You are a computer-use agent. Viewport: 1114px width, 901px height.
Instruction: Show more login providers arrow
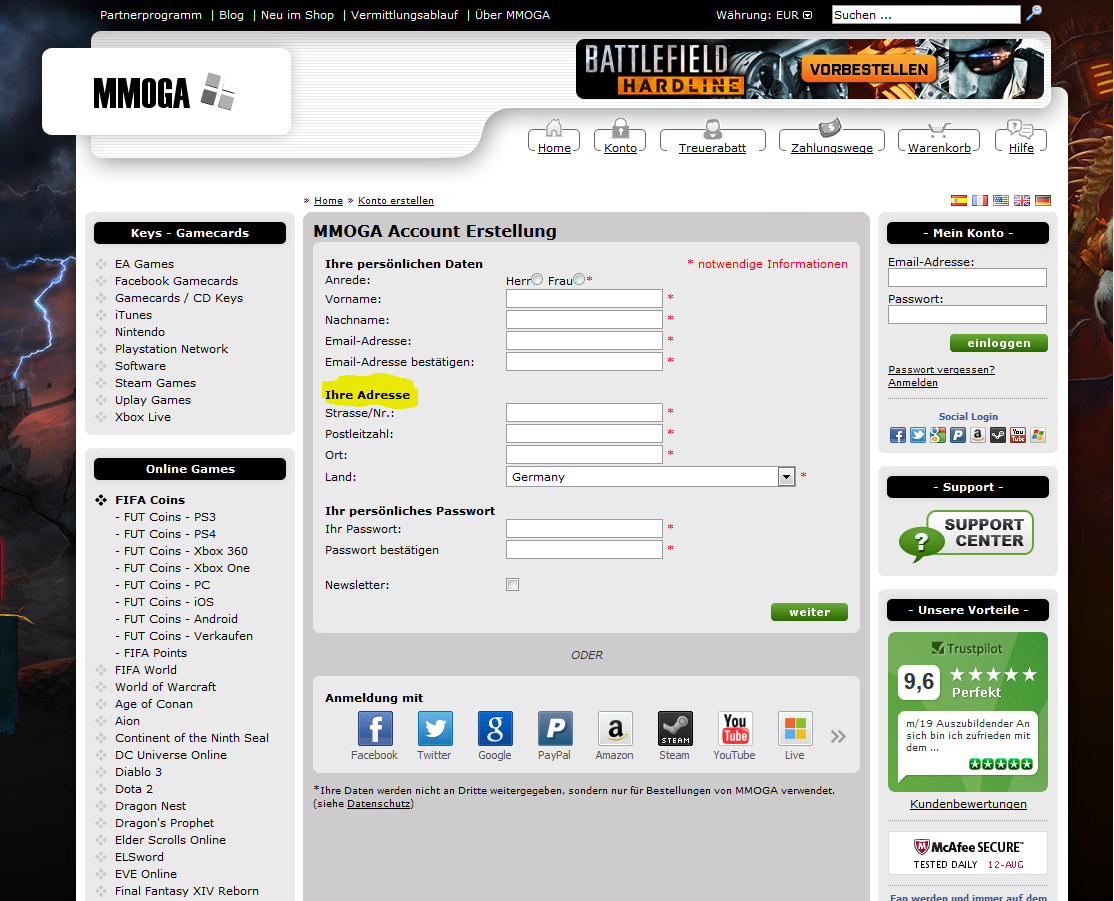[x=838, y=737]
